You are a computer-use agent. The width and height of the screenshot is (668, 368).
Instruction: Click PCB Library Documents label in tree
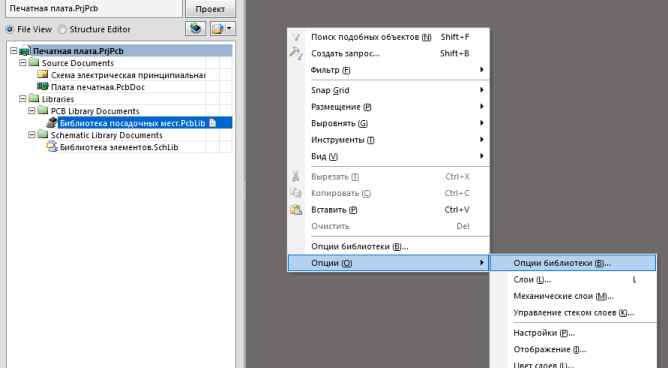[x=95, y=111]
